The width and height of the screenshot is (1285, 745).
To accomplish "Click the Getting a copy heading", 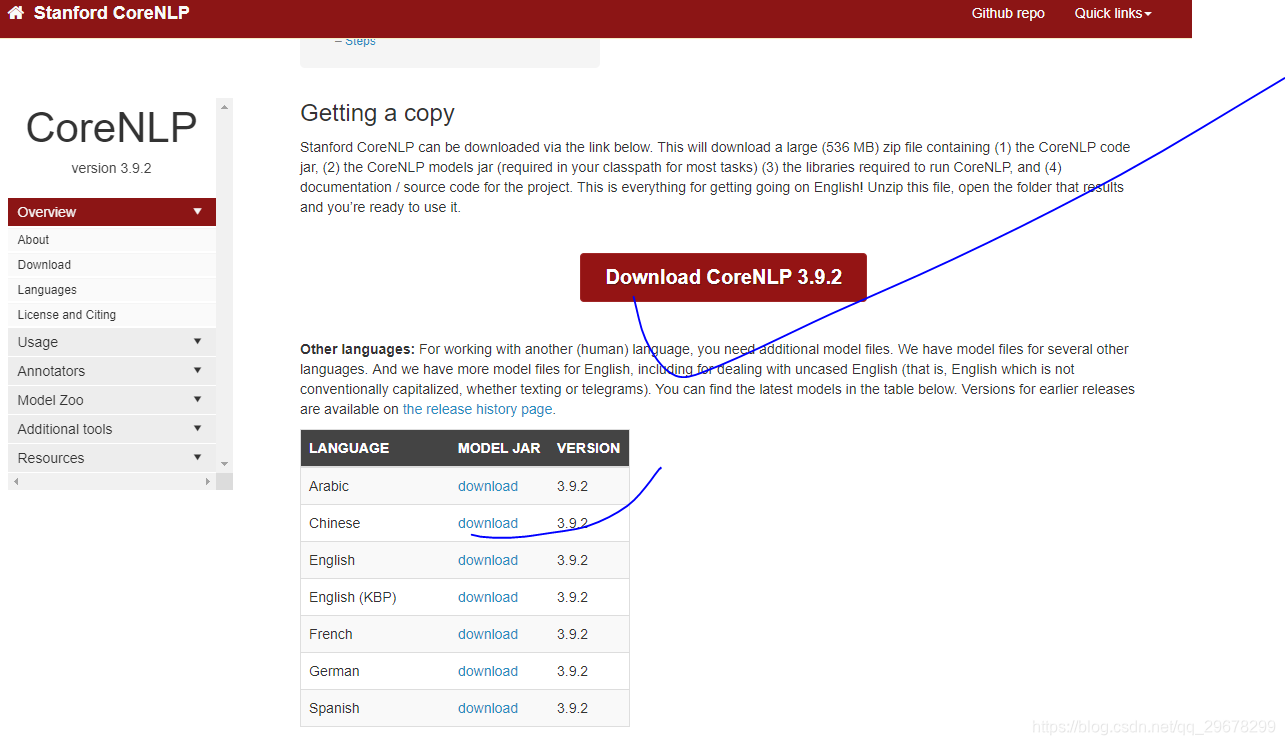I will 377,113.
